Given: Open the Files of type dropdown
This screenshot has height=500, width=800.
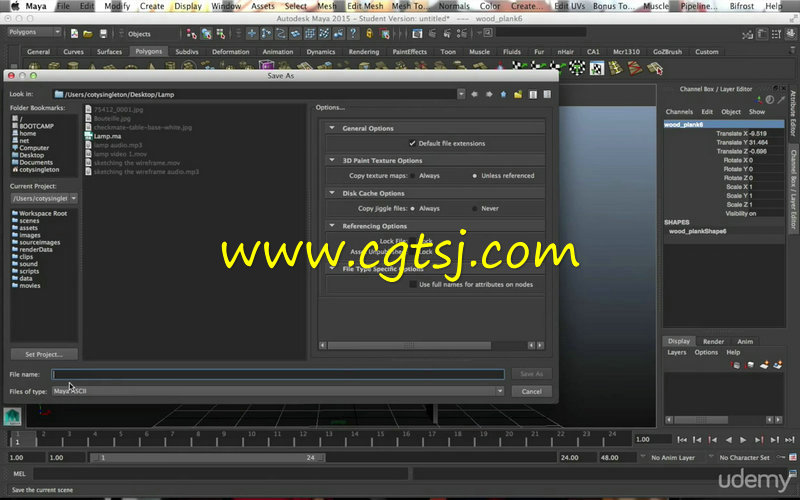Looking at the screenshot, I should coord(499,391).
